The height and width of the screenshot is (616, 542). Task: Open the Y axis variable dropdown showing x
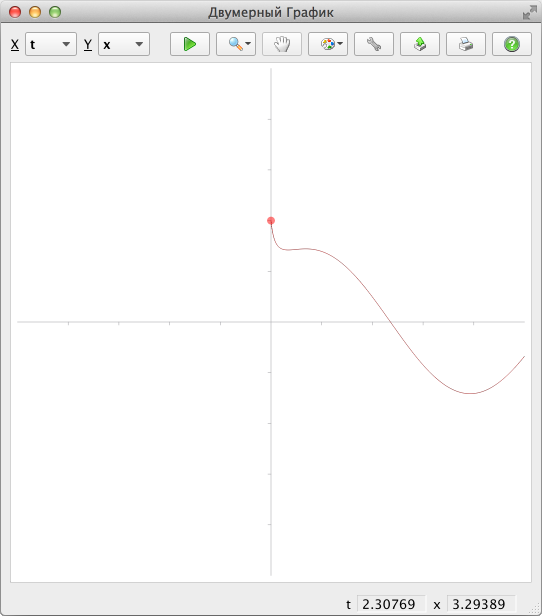[124, 44]
